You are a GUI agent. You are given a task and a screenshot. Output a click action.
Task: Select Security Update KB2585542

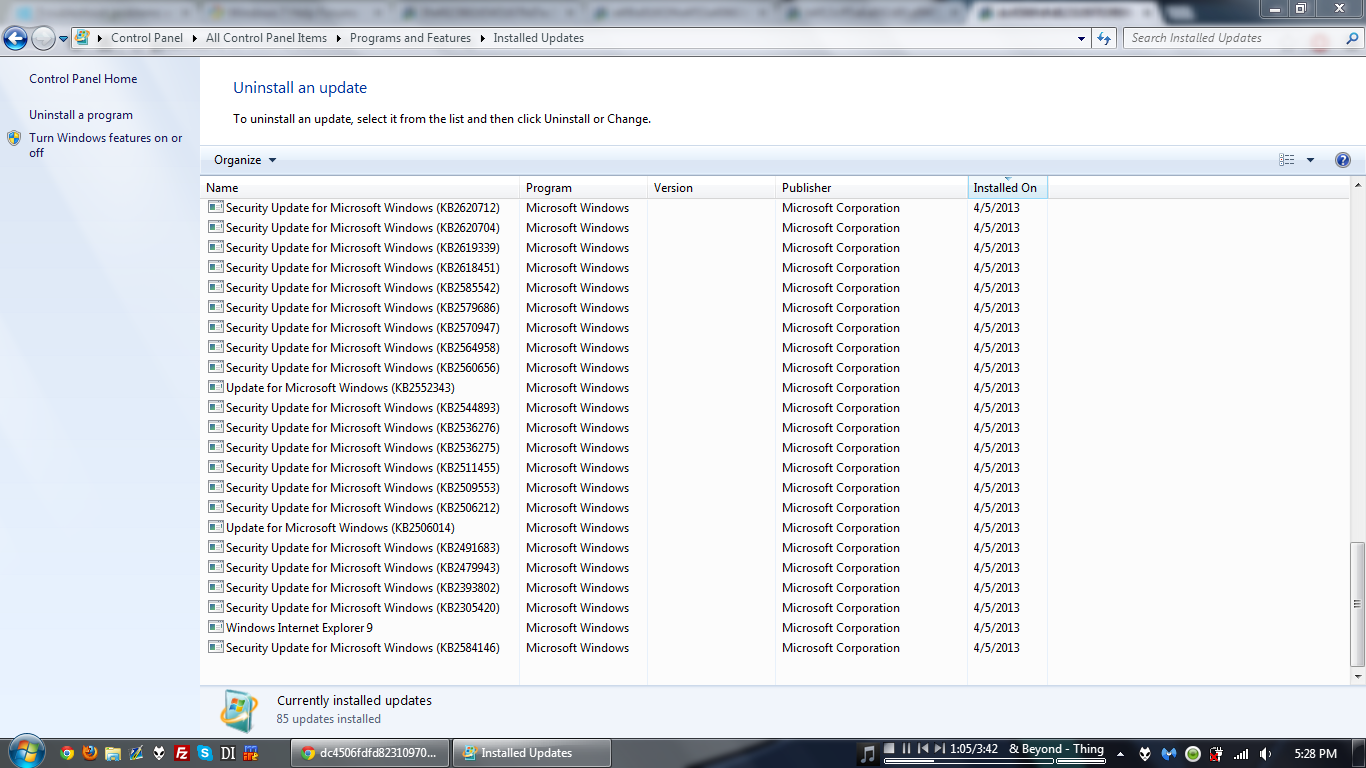pyautogui.click(x=626, y=288)
